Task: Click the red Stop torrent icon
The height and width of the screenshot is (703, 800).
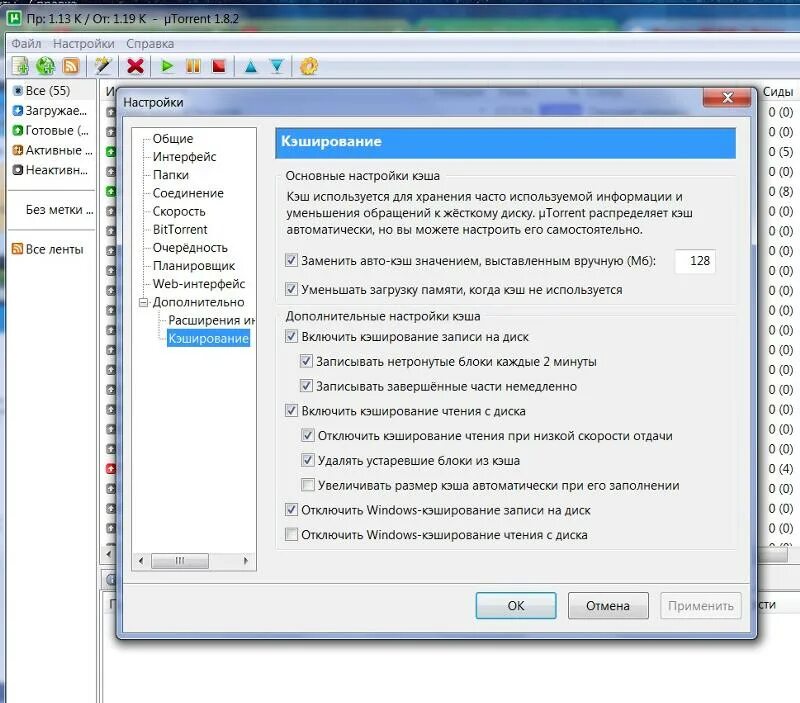Action: [219, 66]
